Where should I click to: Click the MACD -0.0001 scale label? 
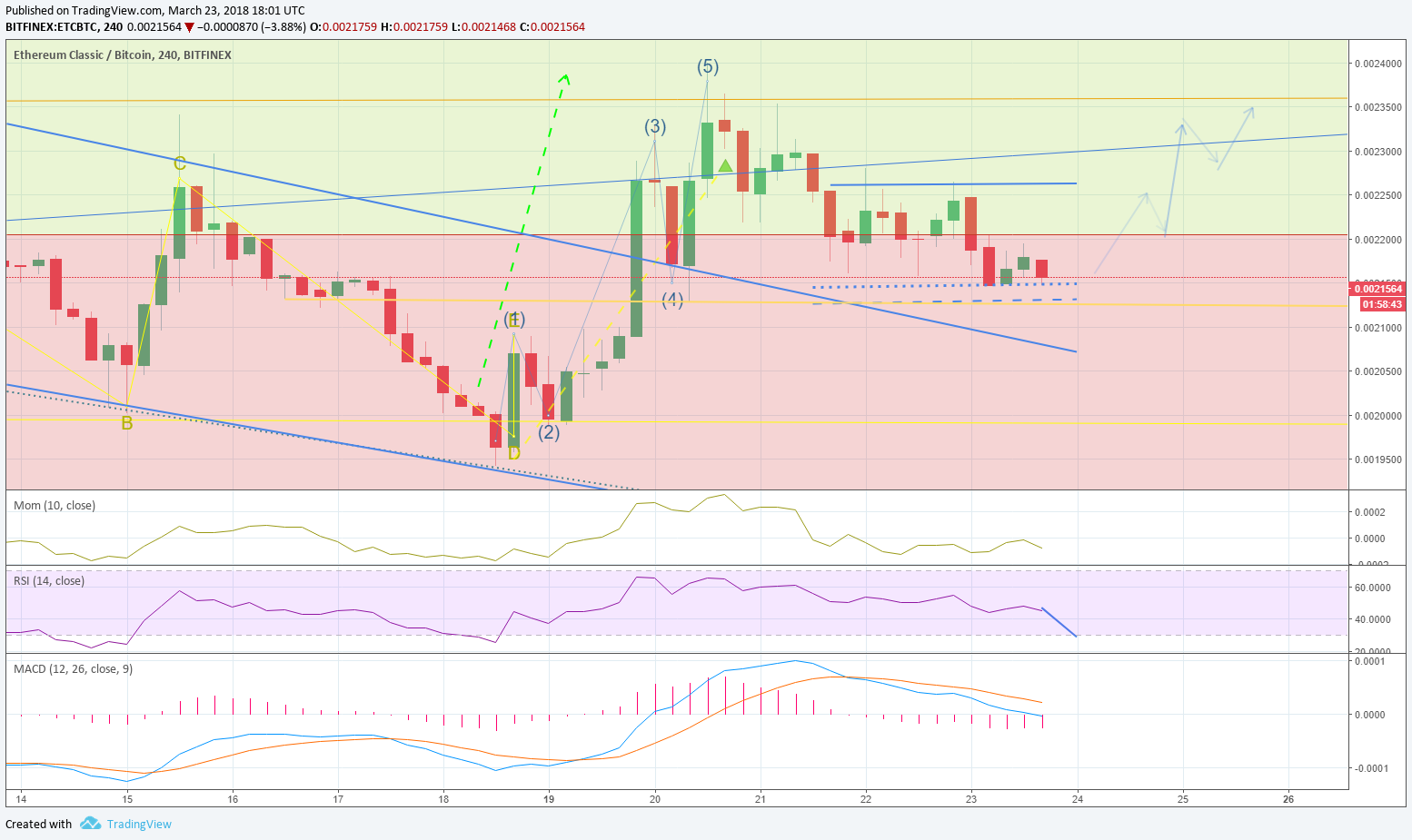[x=1370, y=768]
